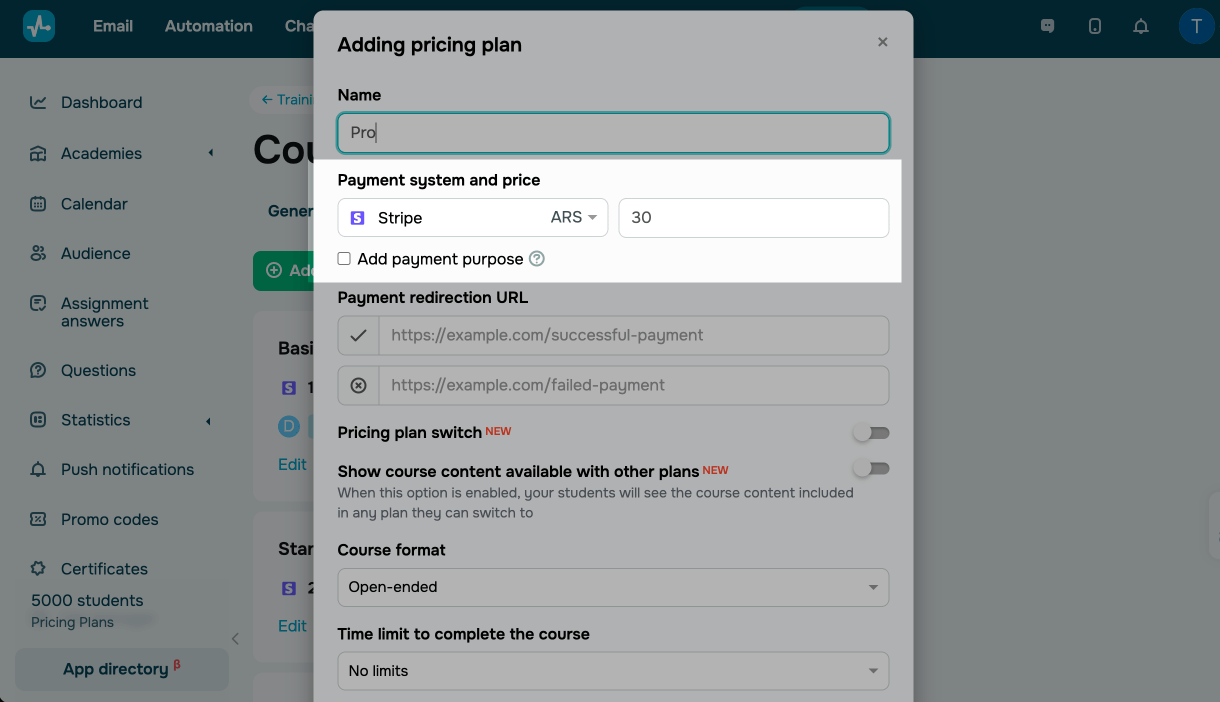
Task: Open the Email menu in top navigation
Action: click(113, 27)
